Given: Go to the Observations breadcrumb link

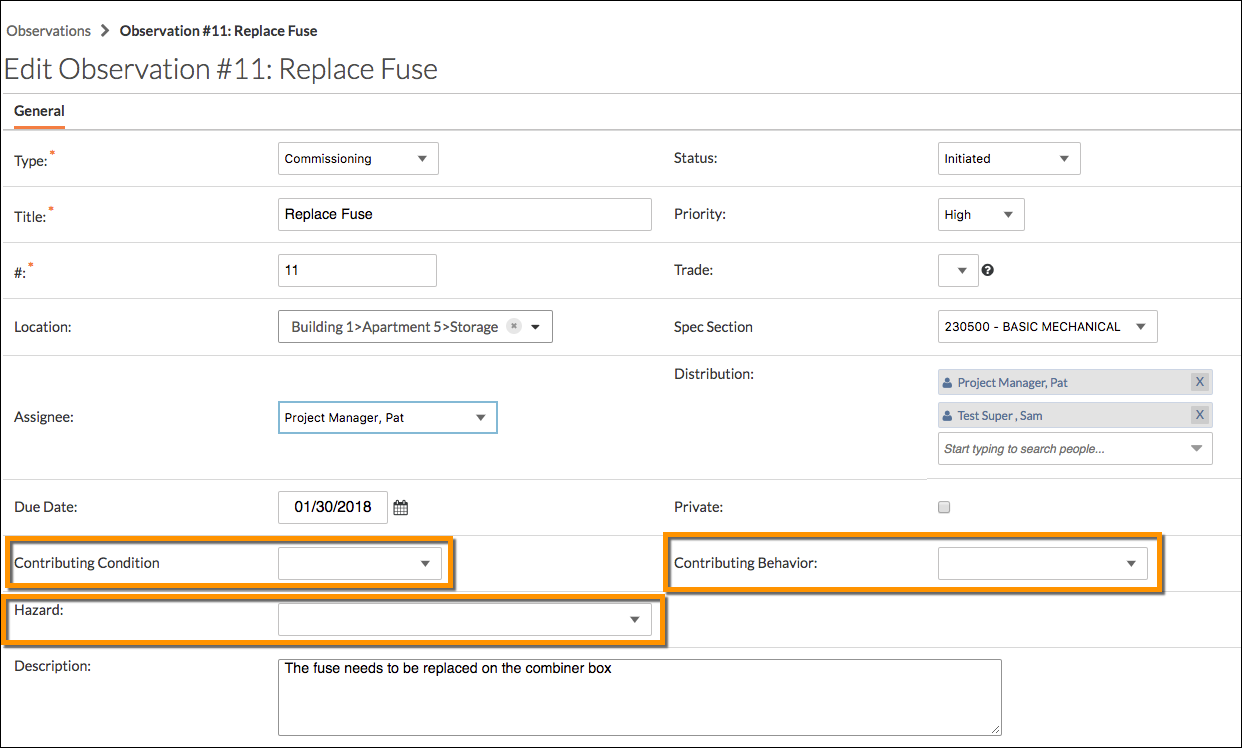Looking at the screenshot, I should click(x=48, y=31).
